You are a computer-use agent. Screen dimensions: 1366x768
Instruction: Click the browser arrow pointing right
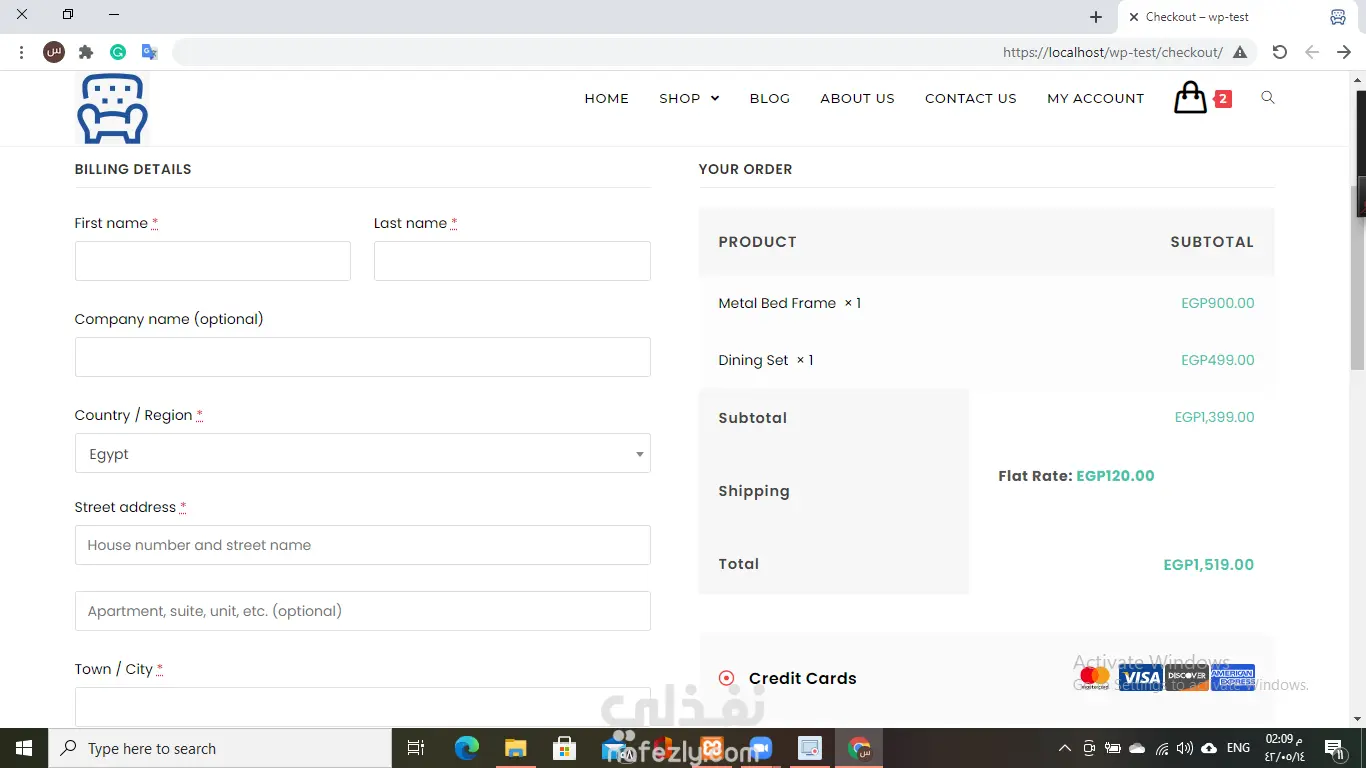coord(1344,52)
